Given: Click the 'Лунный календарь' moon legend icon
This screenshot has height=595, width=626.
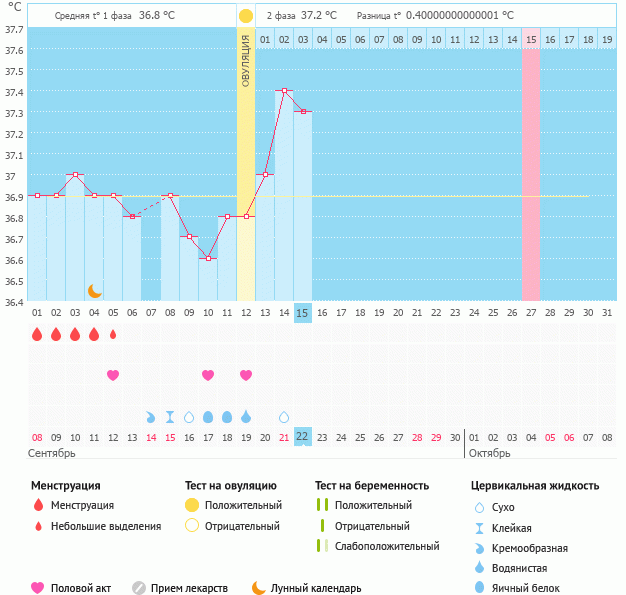Looking at the screenshot, I should pos(259,588).
